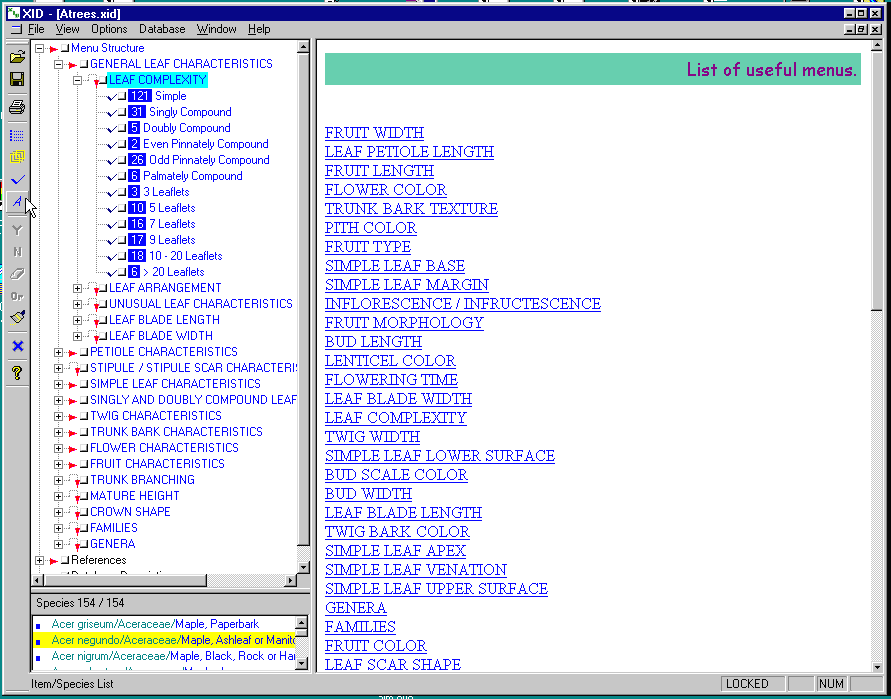Click the paintbrush icon in left toolbar
The height and width of the screenshot is (699, 891).
tap(17, 318)
